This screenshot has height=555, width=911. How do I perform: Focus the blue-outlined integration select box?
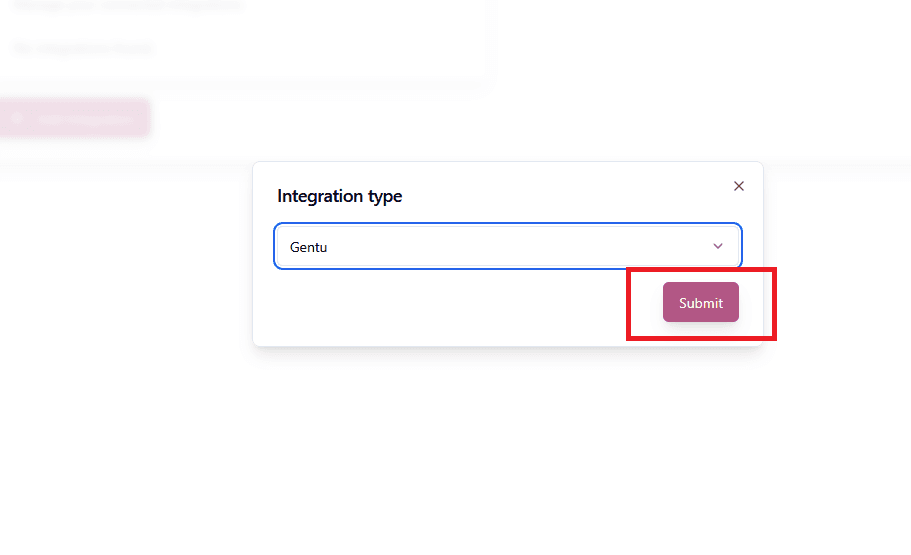coord(508,246)
